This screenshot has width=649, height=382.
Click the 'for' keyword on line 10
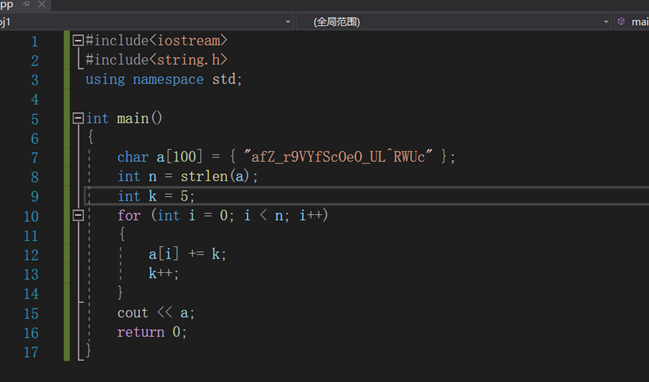coord(129,215)
